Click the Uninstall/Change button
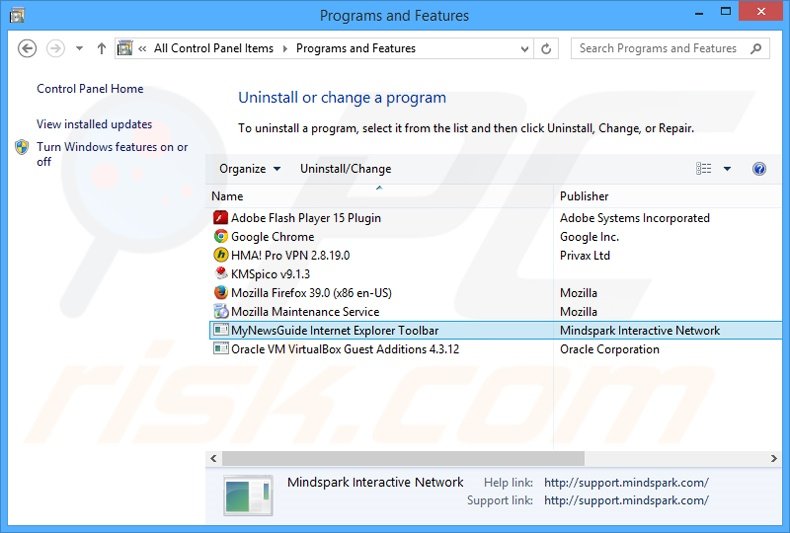 [346, 169]
